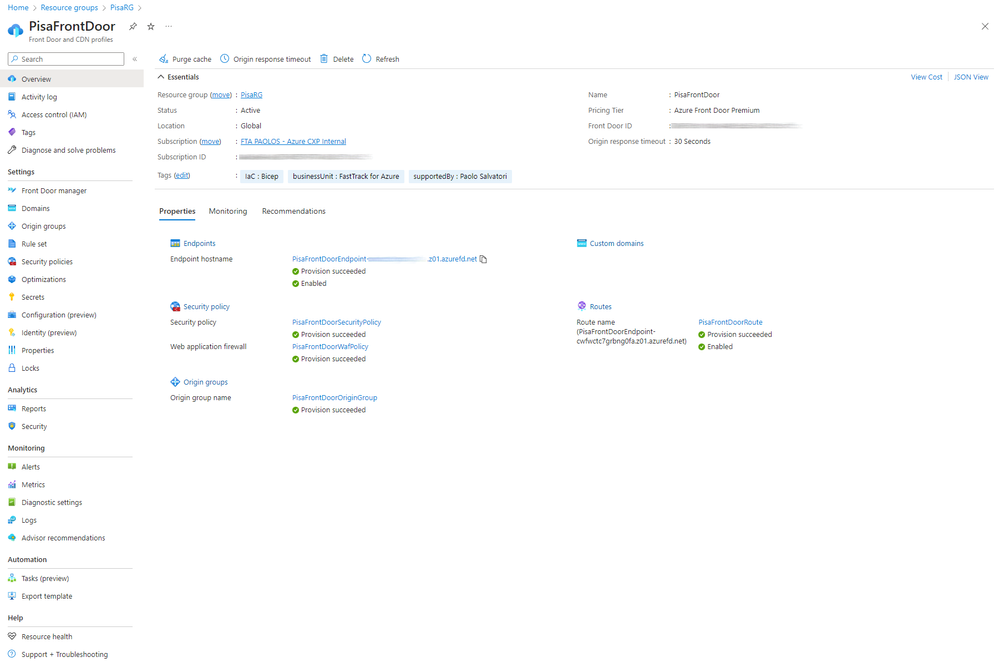The image size is (999, 666).
Task: Pin PisaFrontDoor to dashboard
Action: pyautogui.click(x=133, y=27)
